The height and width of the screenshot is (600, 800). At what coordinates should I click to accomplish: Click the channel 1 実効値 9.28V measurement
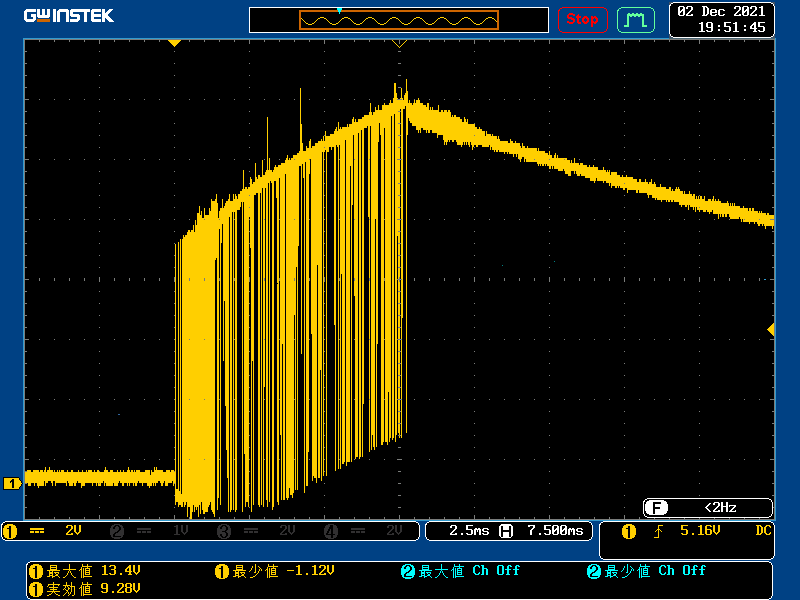pos(85,589)
